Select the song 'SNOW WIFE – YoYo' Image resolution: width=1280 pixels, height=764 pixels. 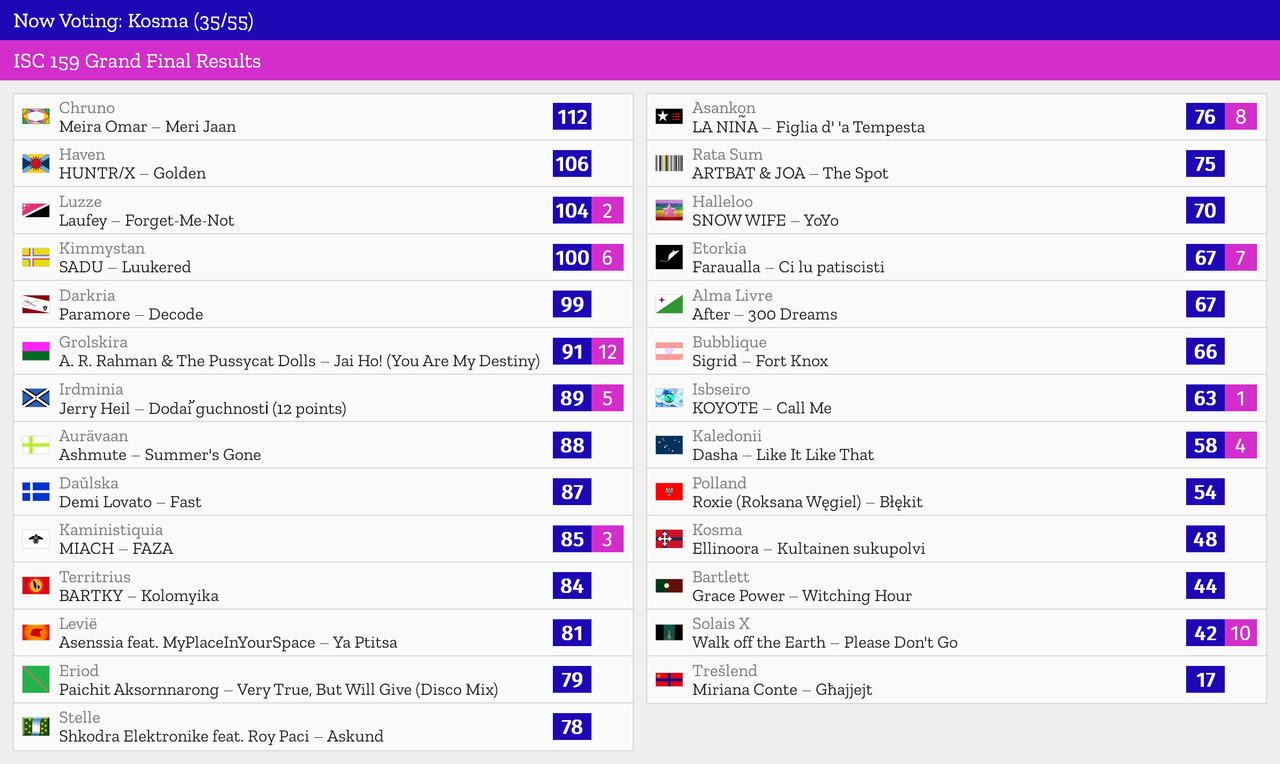click(x=766, y=221)
